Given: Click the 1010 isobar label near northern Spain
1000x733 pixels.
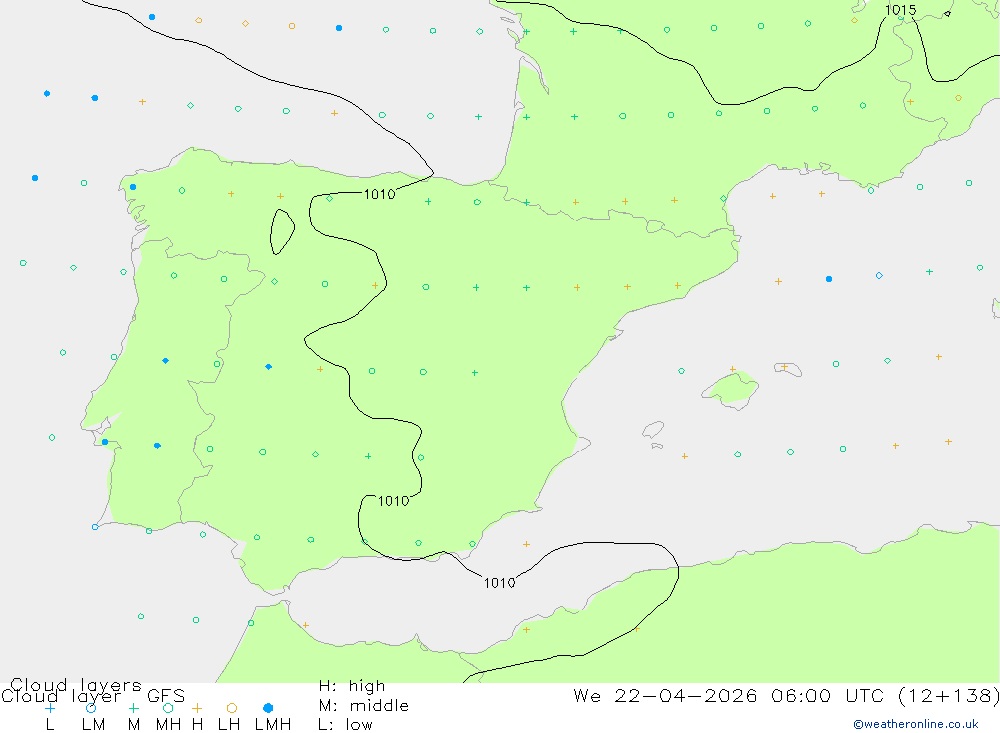Looking at the screenshot, I should 379,195.
